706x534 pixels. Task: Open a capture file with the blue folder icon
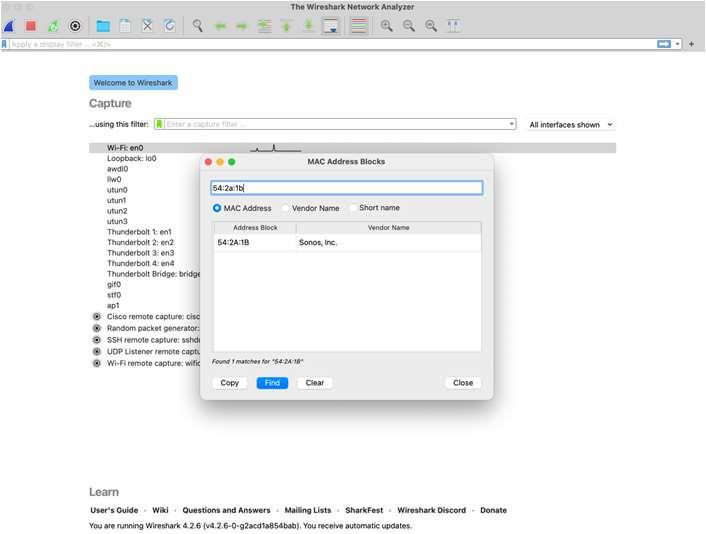pos(103,26)
